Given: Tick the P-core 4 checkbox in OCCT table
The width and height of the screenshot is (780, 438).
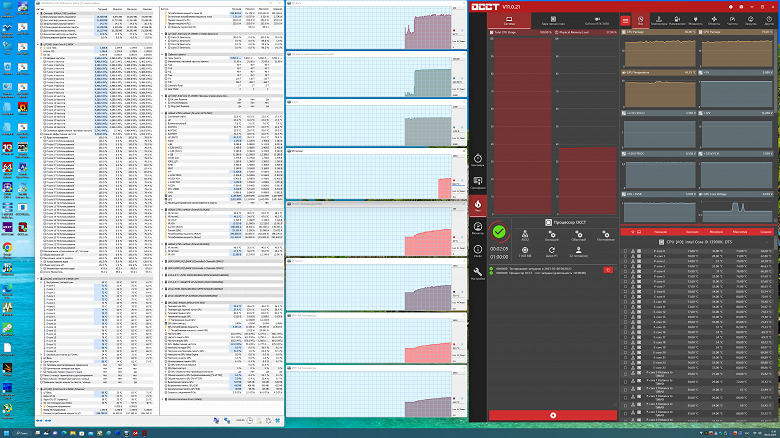Looking at the screenshot, I should [625, 272].
